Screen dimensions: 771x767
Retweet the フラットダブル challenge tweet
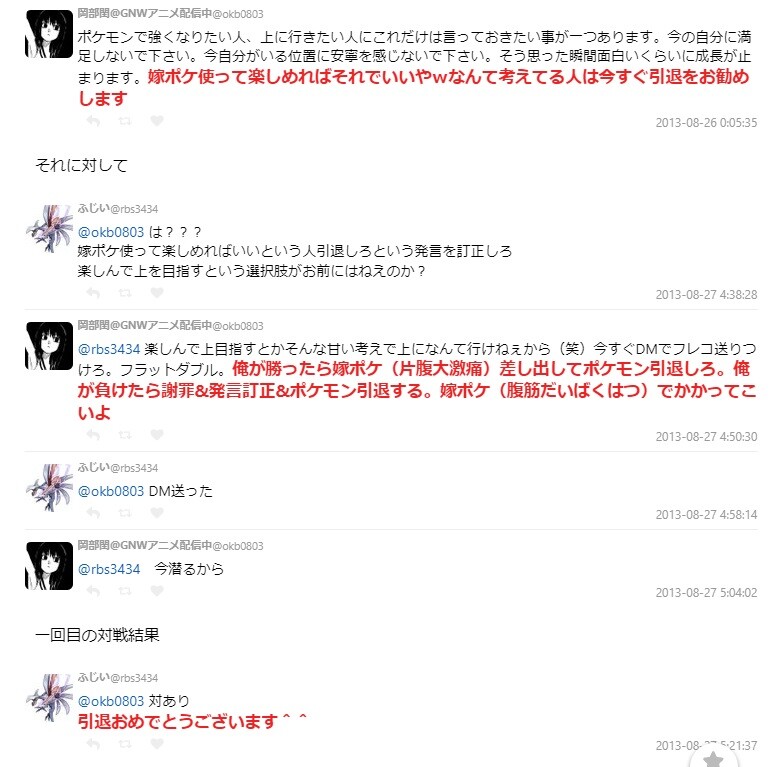click(x=125, y=435)
